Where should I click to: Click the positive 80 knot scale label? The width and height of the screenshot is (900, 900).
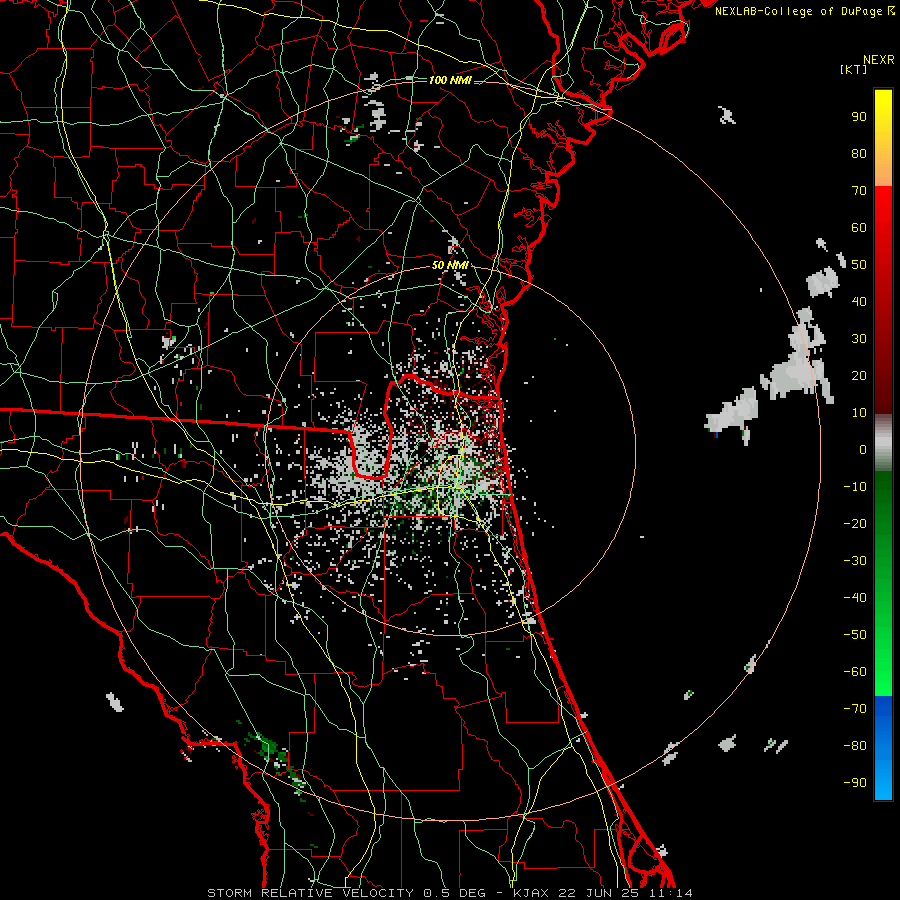click(859, 154)
